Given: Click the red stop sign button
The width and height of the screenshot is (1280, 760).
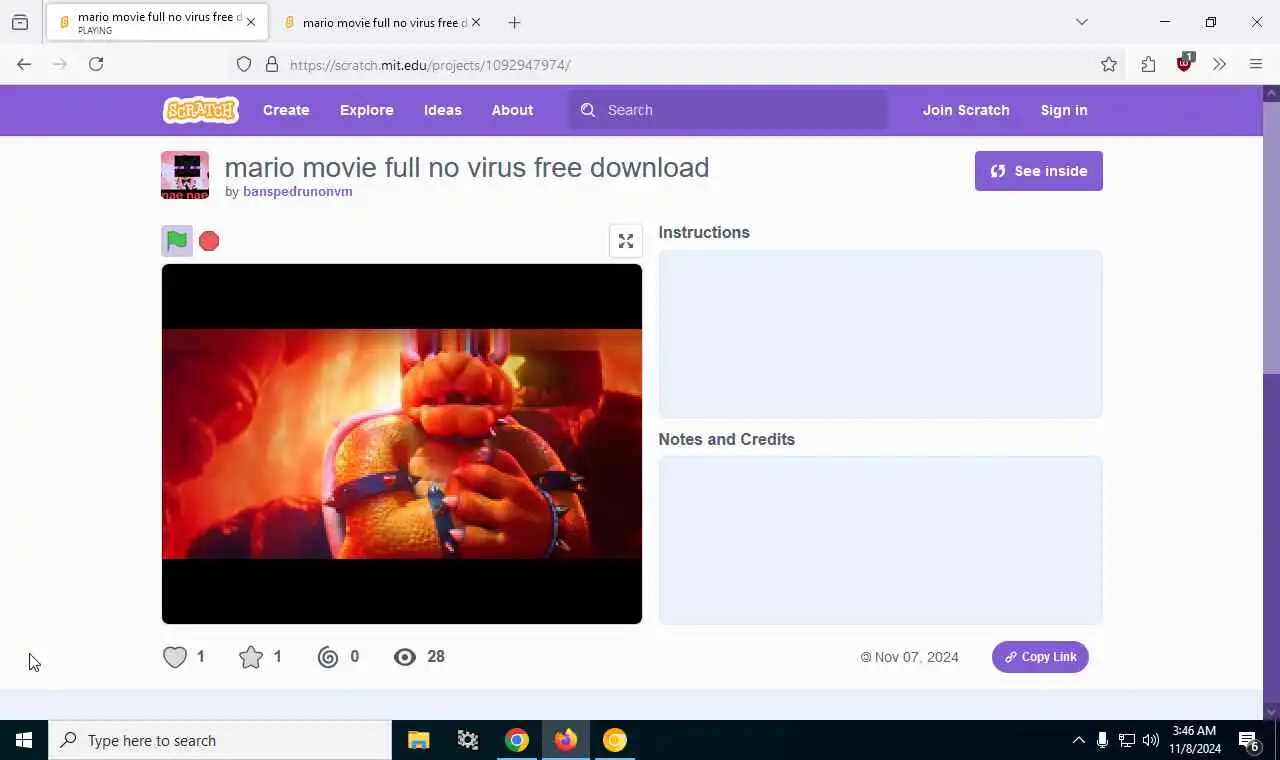Looking at the screenshot, I should (209, 241).
